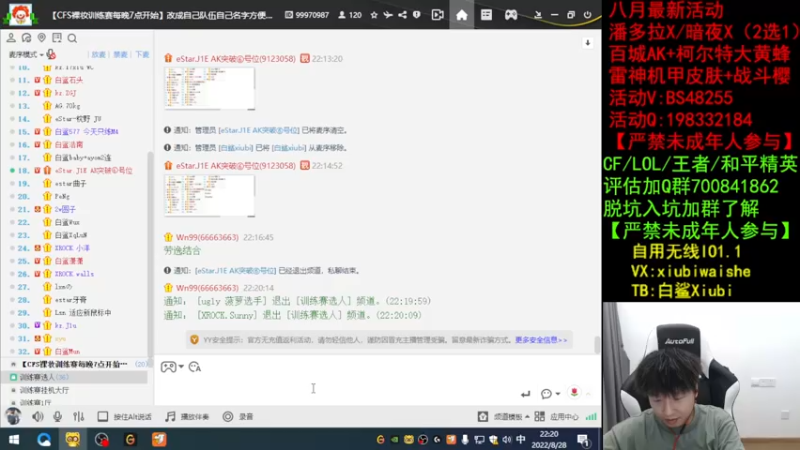Image resolution: width=800 pixels, height=450 pixels.
Task: Click the 播放伴奏 music button
Action: point(187,417)
